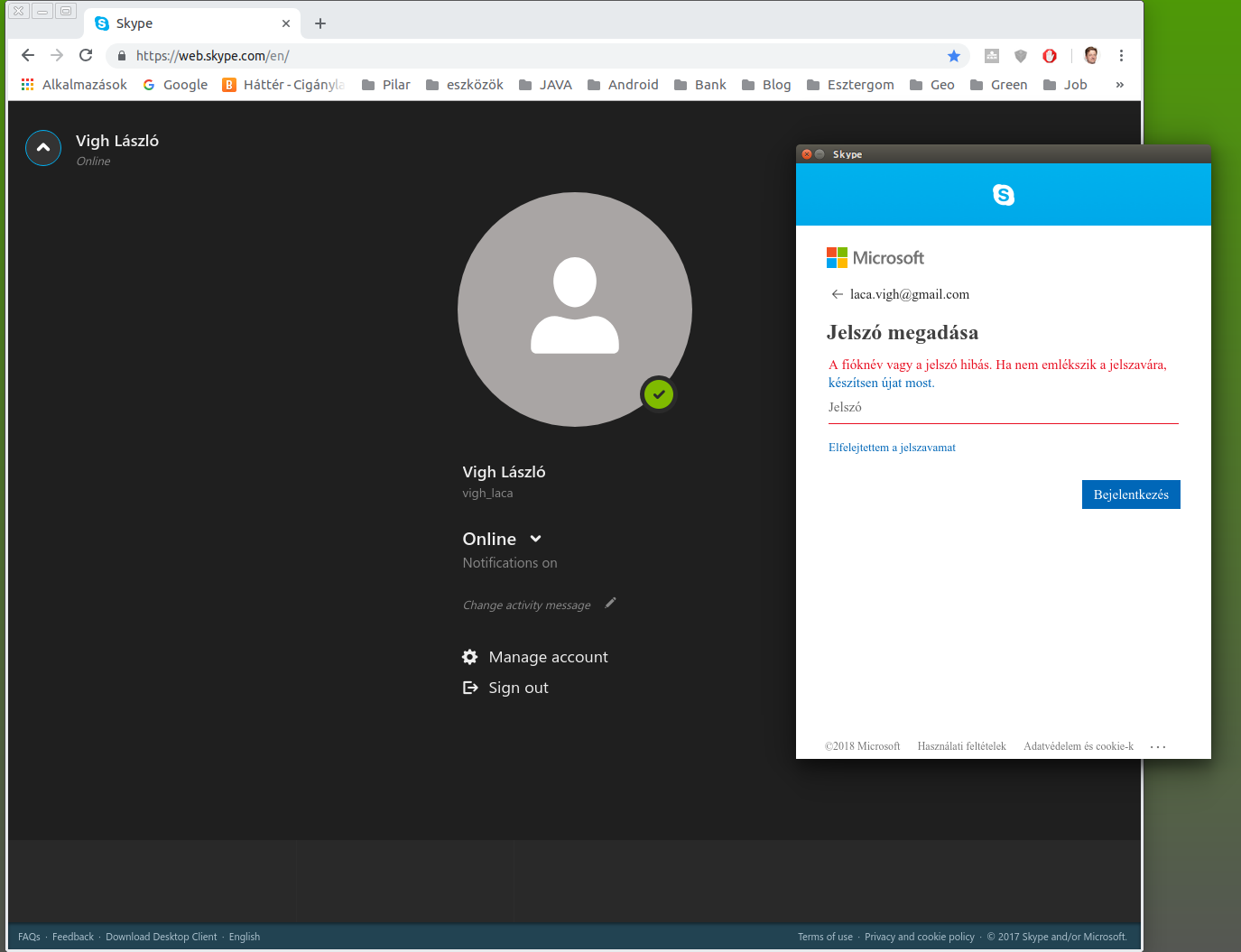
Task: Close the Skype browser tab
Action: (x=286, y=23)
